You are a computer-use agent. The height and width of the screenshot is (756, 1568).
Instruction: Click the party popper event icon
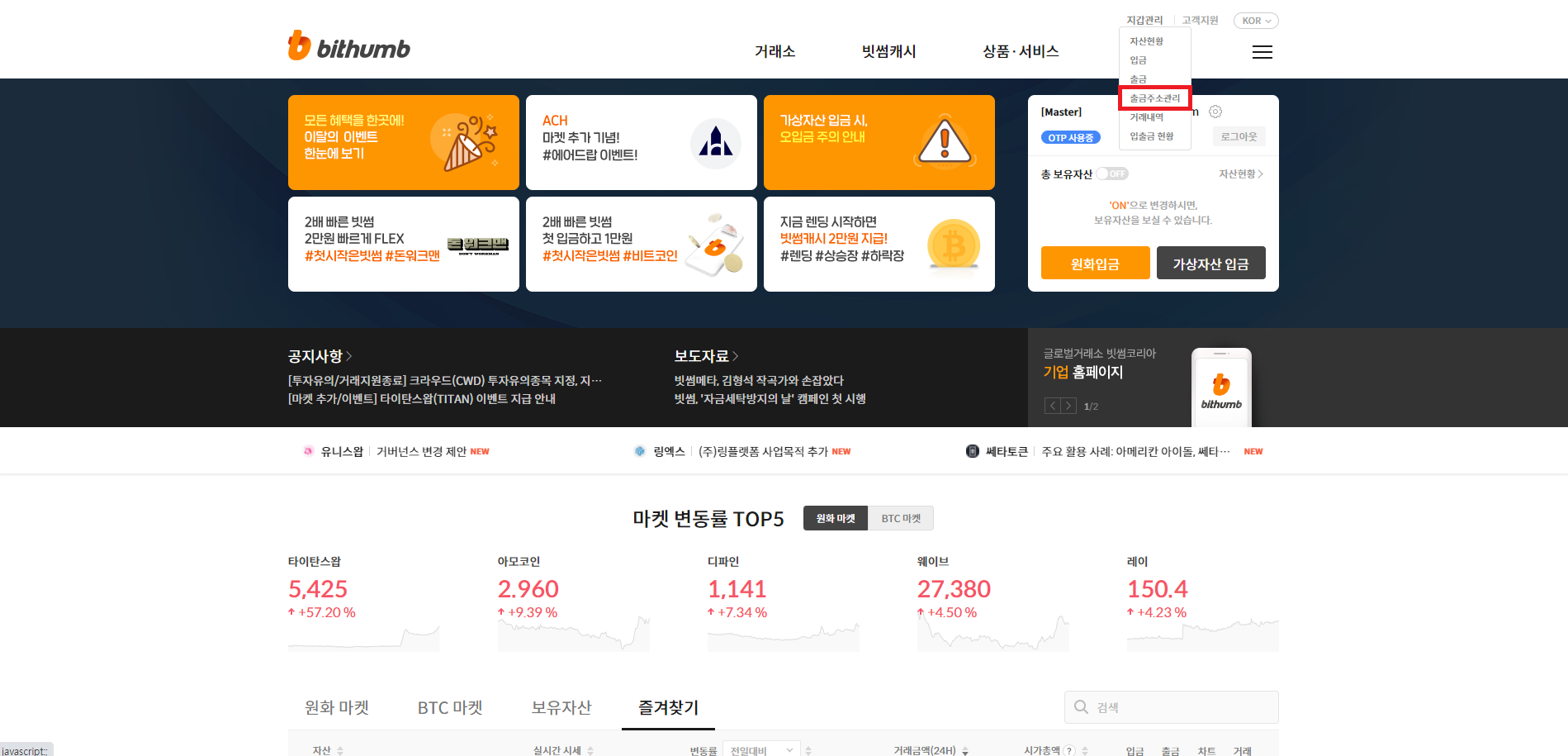point(467,143)
